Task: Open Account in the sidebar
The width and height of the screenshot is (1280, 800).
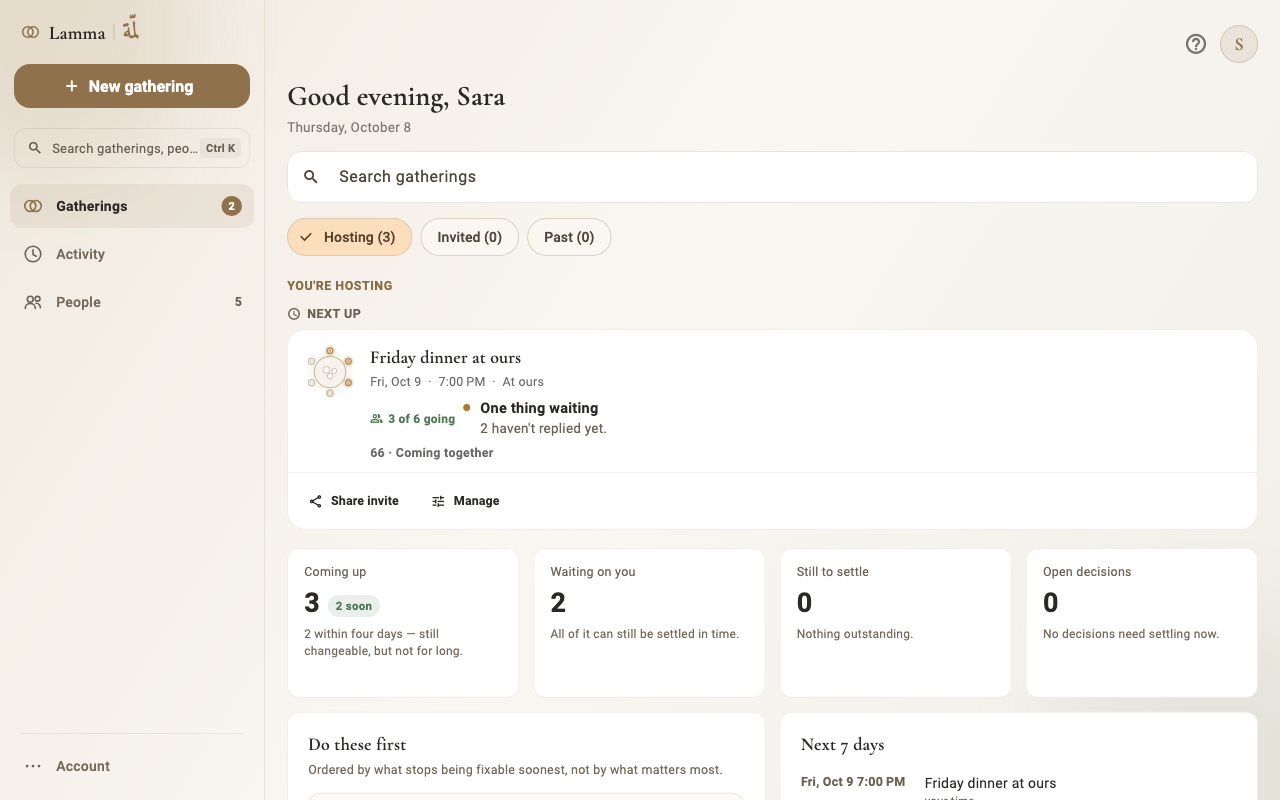Action: 132,766
